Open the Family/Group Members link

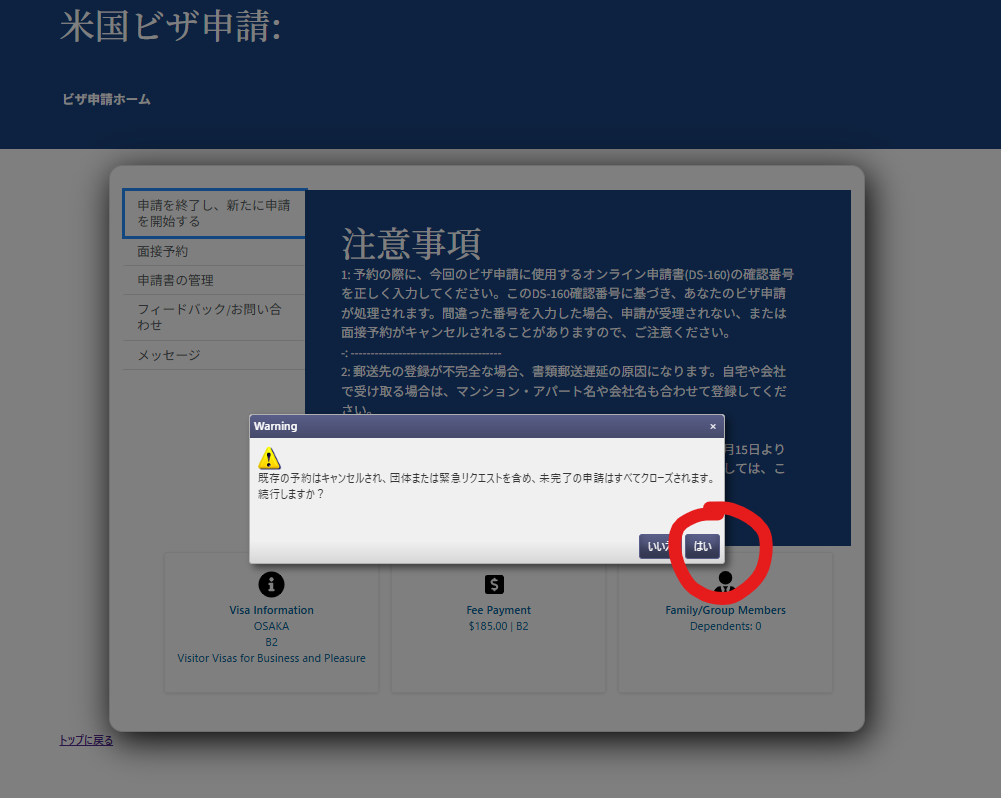coord(725,610)
